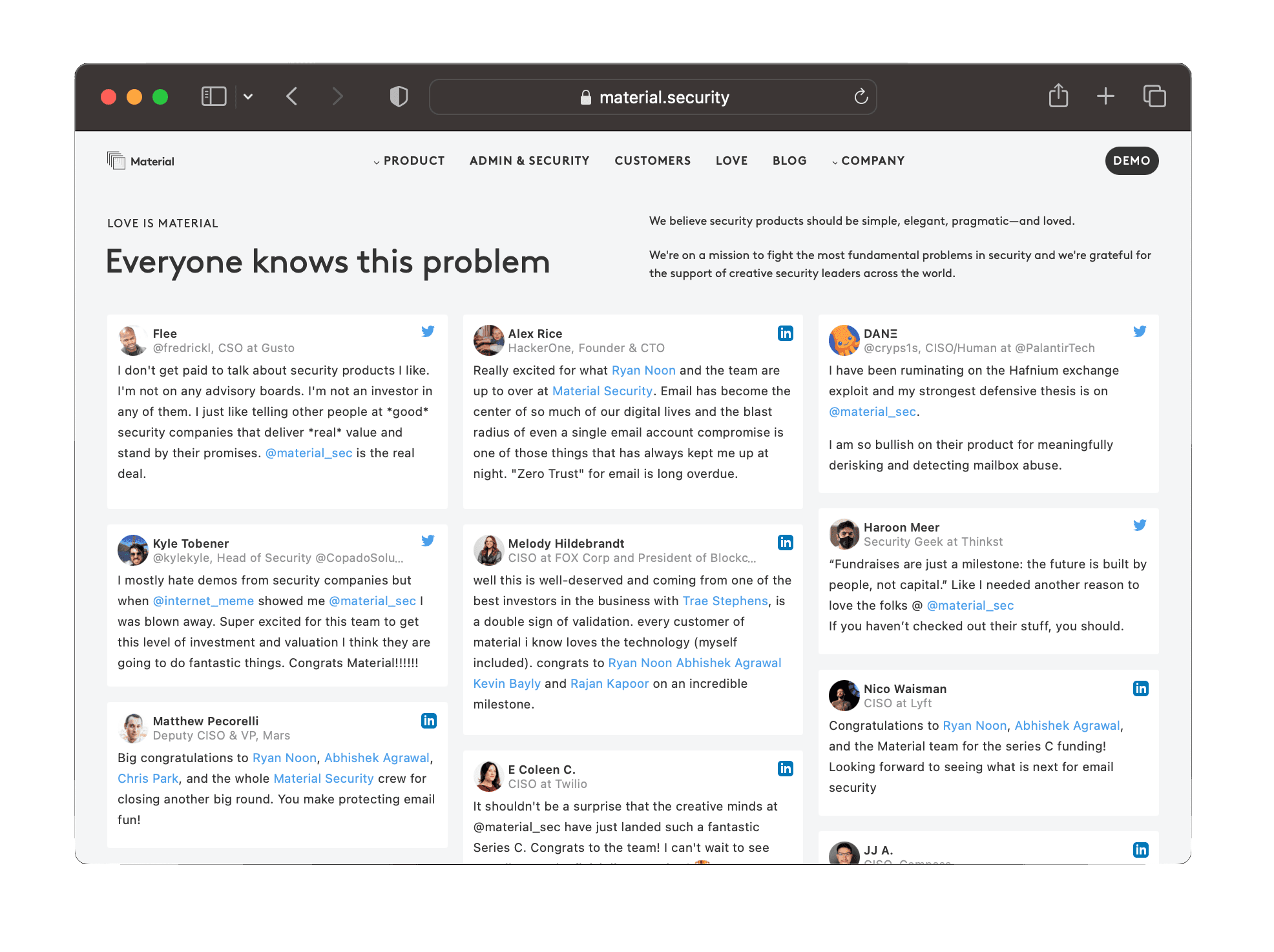Open ADMIN & SECURITY page
The image size is (1274, 952).
(529, 161)
